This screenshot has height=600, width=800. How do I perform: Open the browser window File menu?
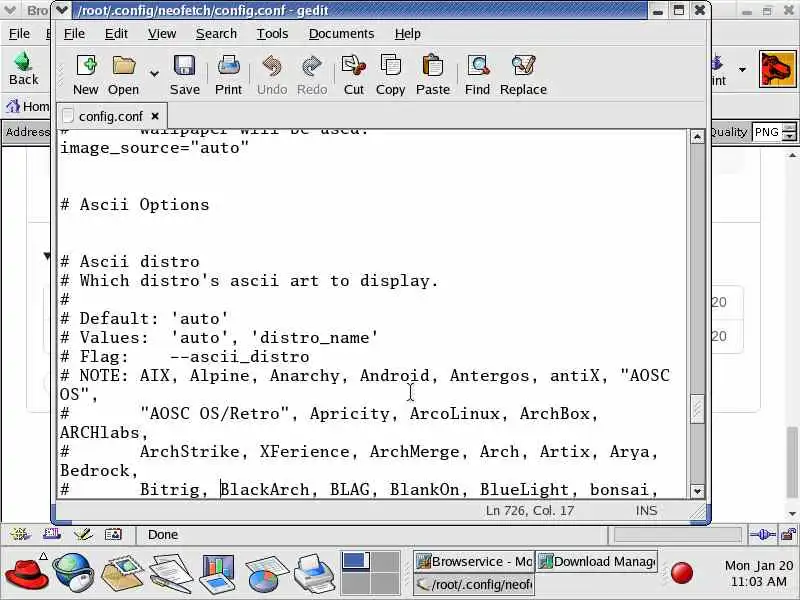pos(19,34)
